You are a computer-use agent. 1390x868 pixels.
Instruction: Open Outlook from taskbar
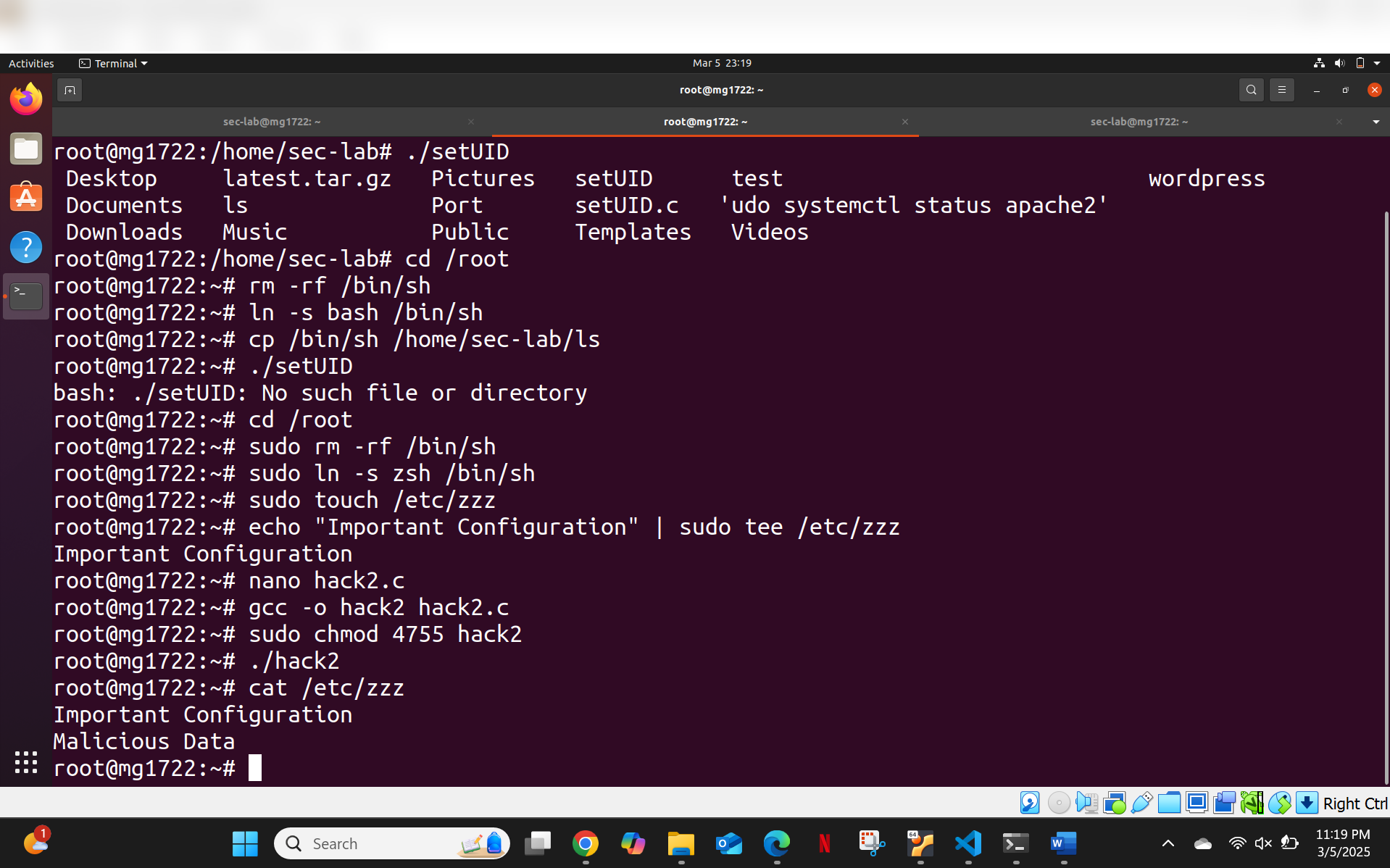[729, 843]
